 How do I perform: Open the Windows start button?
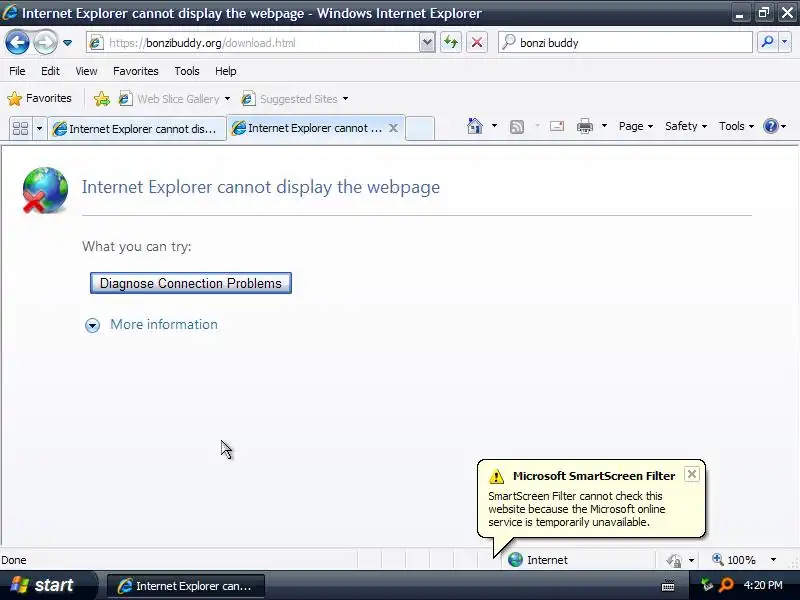pos(46,585)
